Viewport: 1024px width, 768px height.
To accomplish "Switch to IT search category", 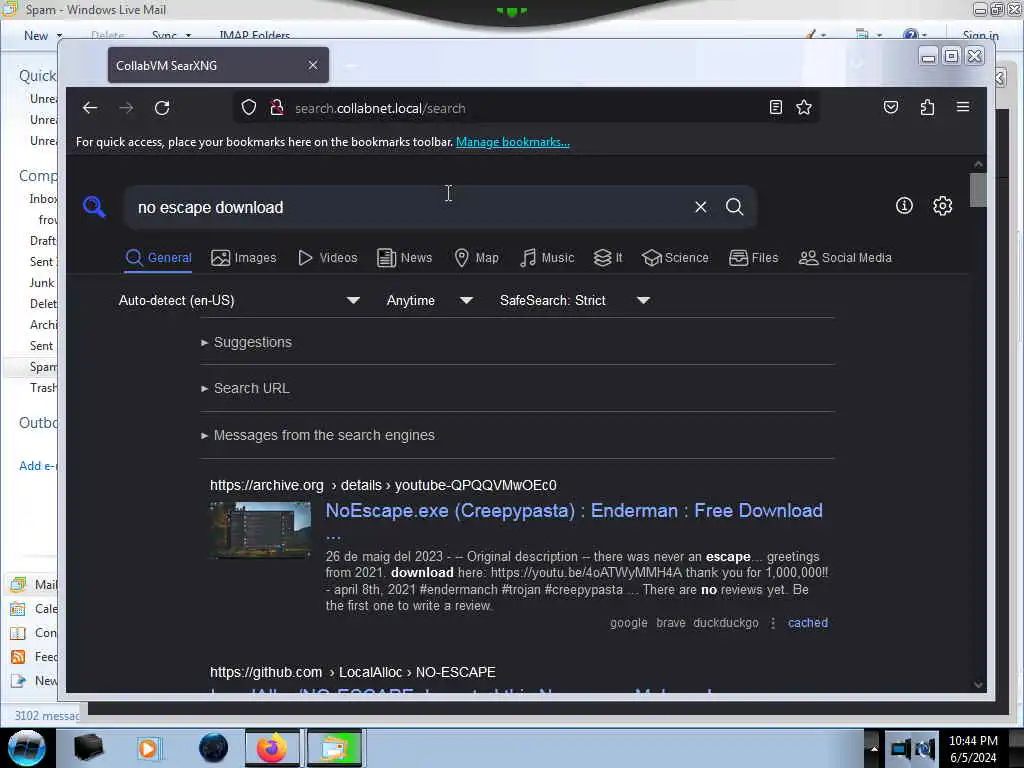I will click(608, 258).
